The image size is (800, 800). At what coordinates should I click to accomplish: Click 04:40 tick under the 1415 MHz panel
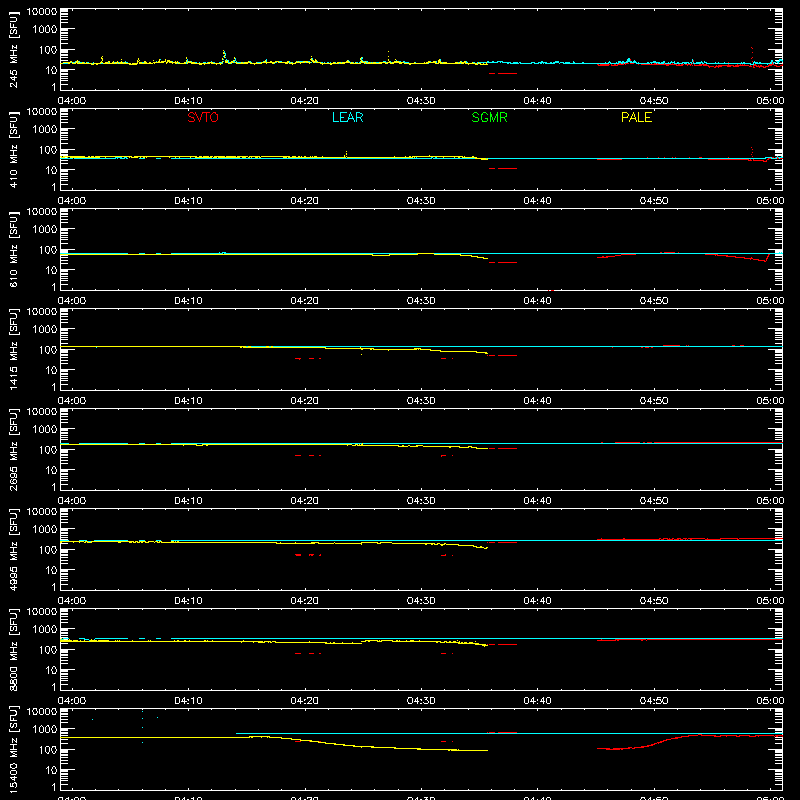537,401
